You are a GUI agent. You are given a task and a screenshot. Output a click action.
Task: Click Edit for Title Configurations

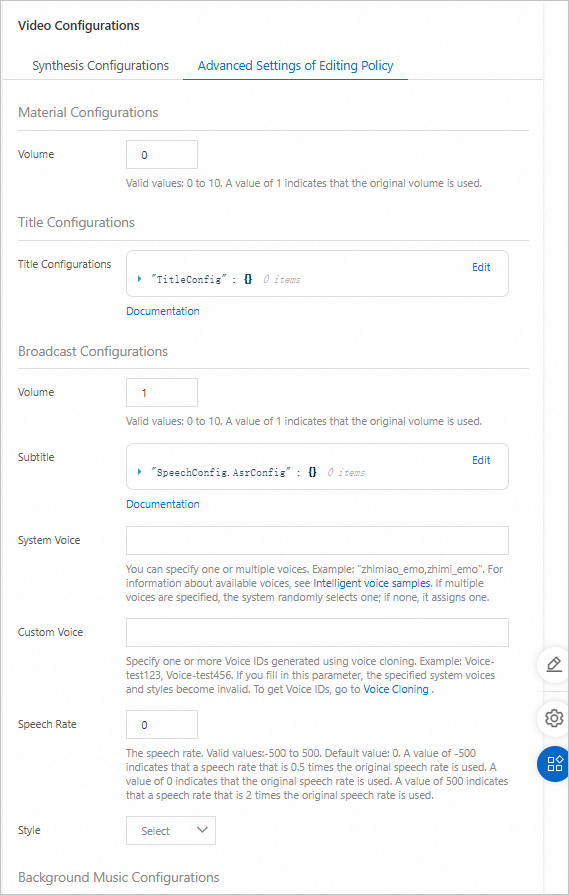[481, 267]
